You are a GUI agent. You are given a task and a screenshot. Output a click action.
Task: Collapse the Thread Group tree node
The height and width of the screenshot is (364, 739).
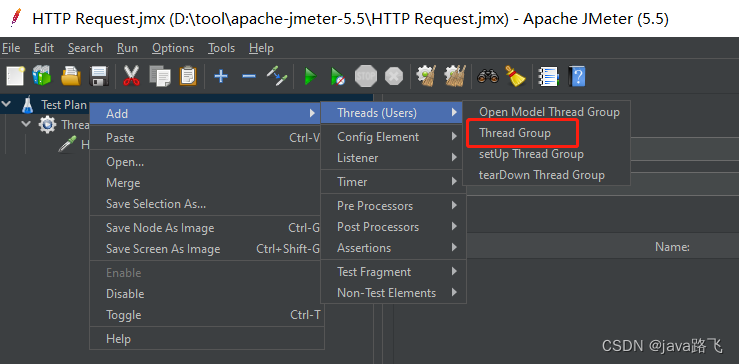pos(26,124)
